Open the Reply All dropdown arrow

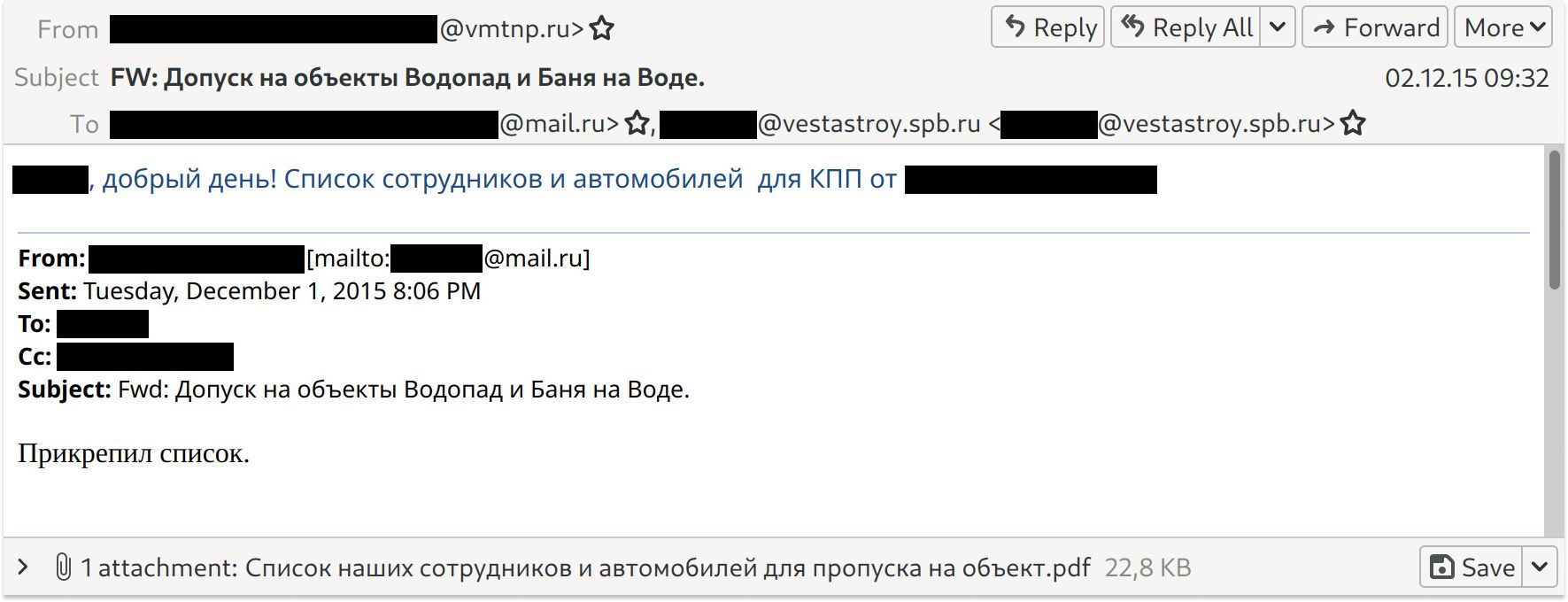tap(1278, 27)
